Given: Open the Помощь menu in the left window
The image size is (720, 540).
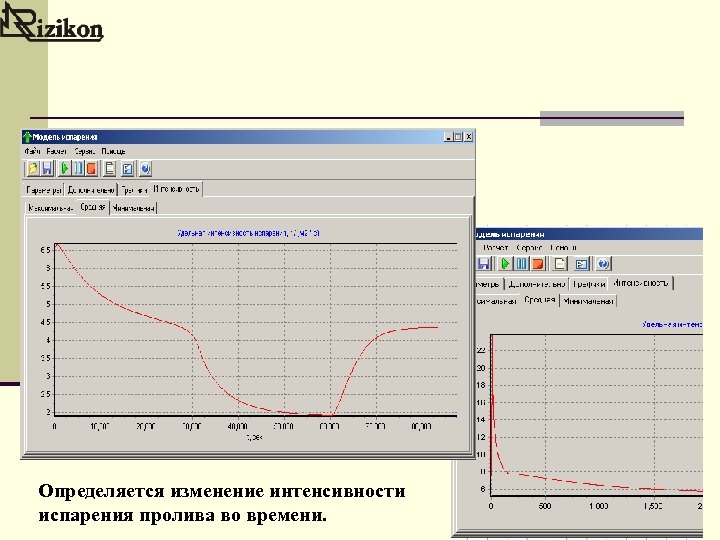Looking at the screenshot, I should click(113, 151).
